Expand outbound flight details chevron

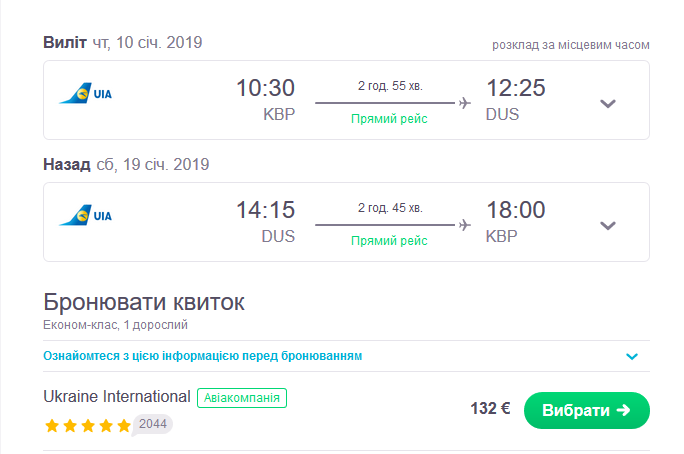(x=607, y=103)
